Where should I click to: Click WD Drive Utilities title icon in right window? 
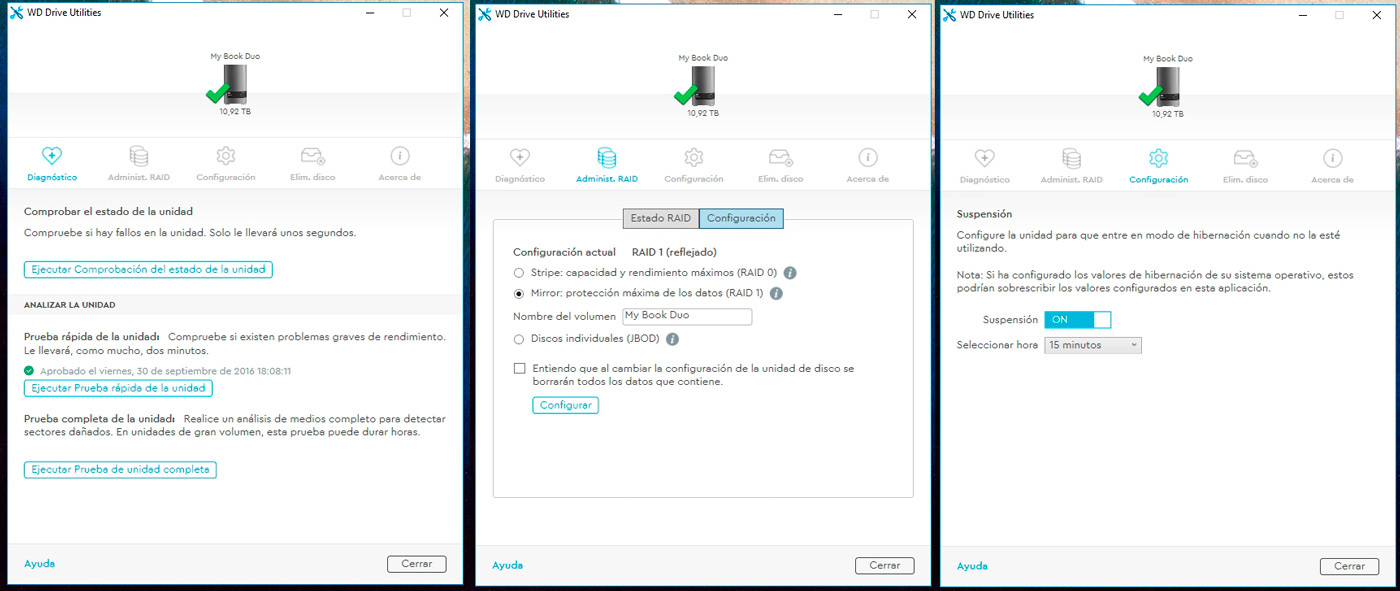tap(950, 14)
